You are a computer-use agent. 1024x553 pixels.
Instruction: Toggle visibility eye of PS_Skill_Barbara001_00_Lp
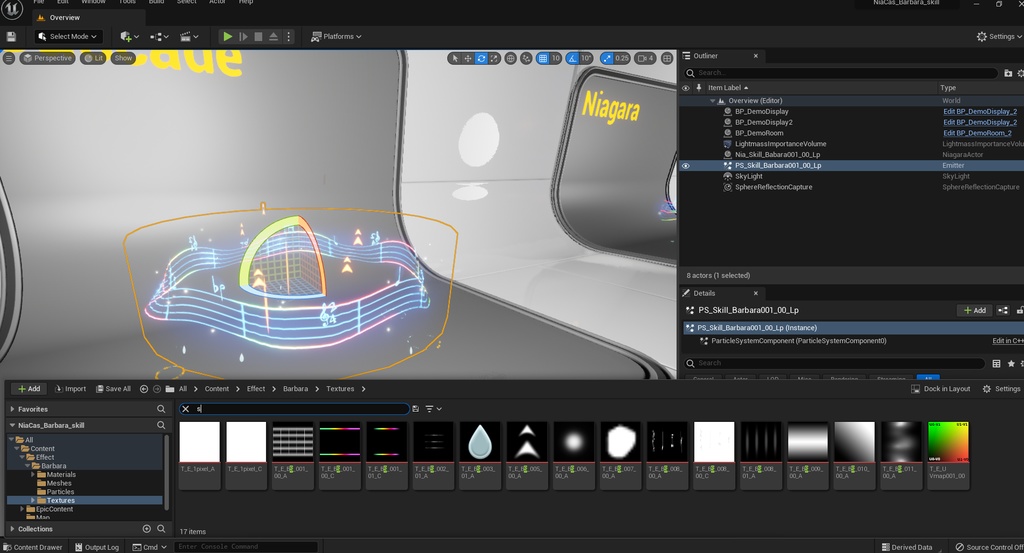tap(685, 165)
